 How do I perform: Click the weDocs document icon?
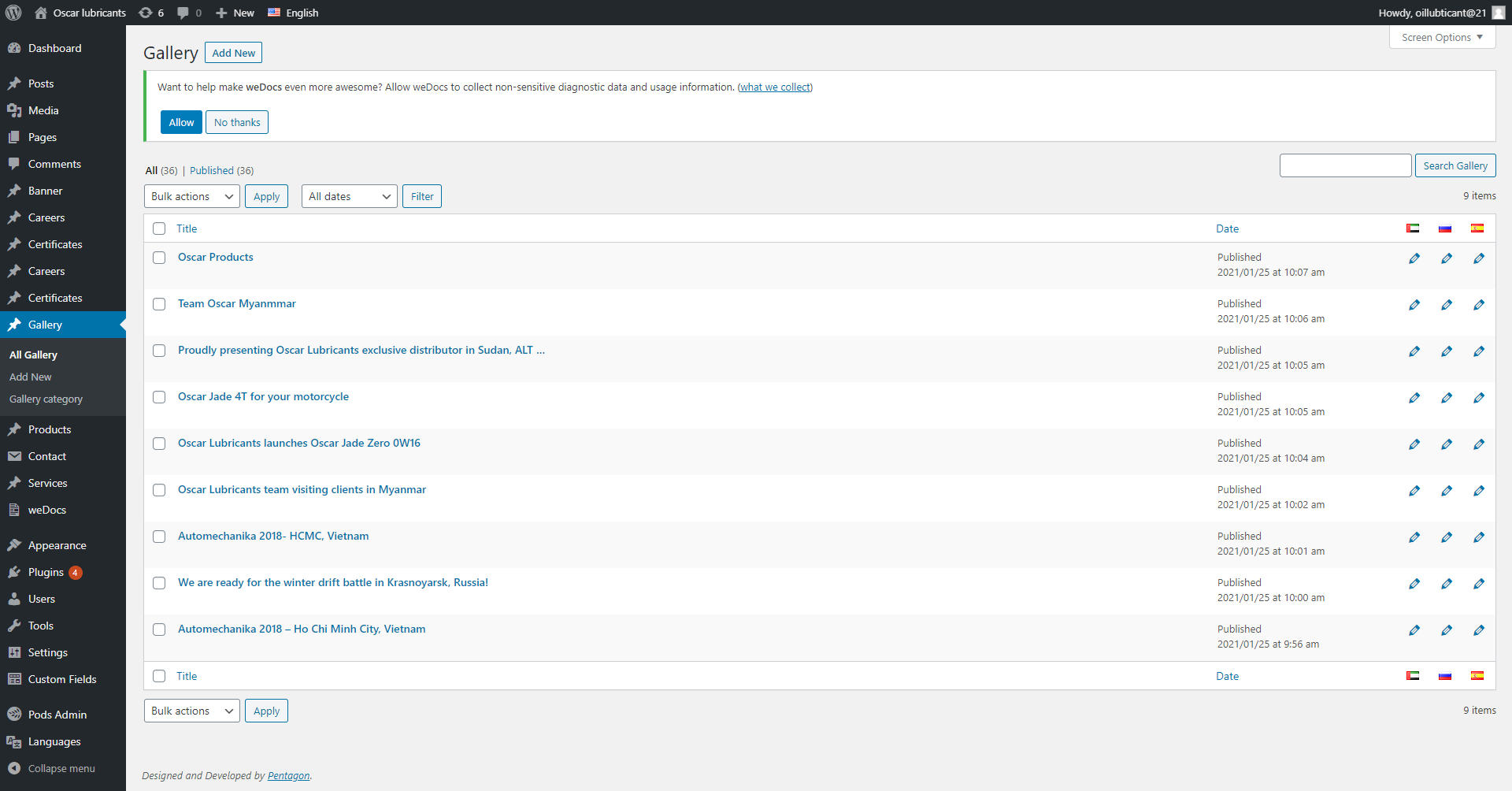14,510
